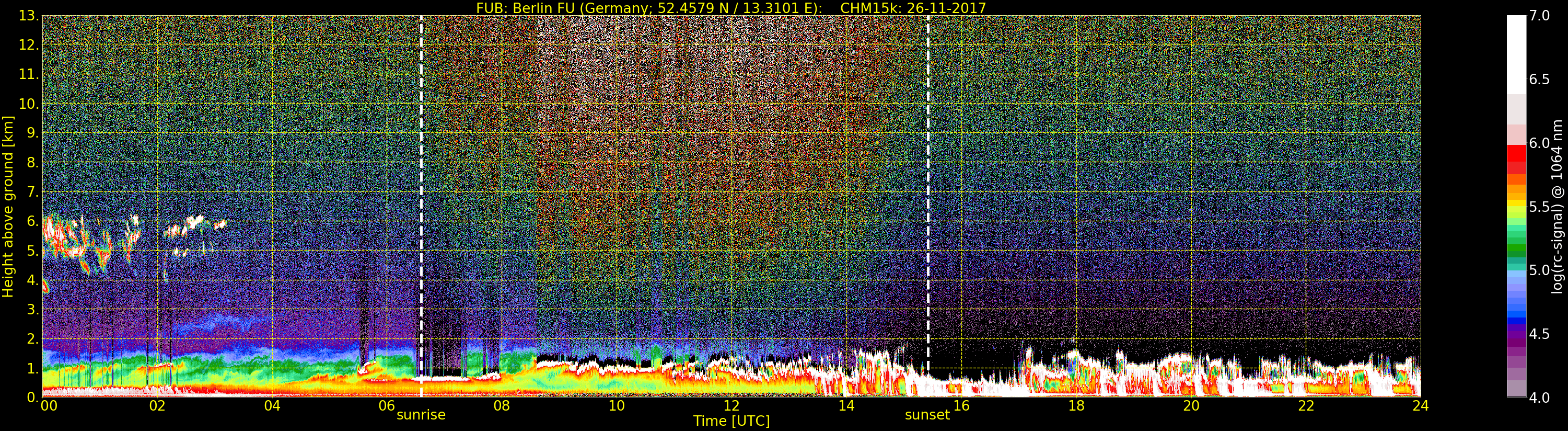
Task: Click the "10." height axis tick label
Action: click(29, 104)
